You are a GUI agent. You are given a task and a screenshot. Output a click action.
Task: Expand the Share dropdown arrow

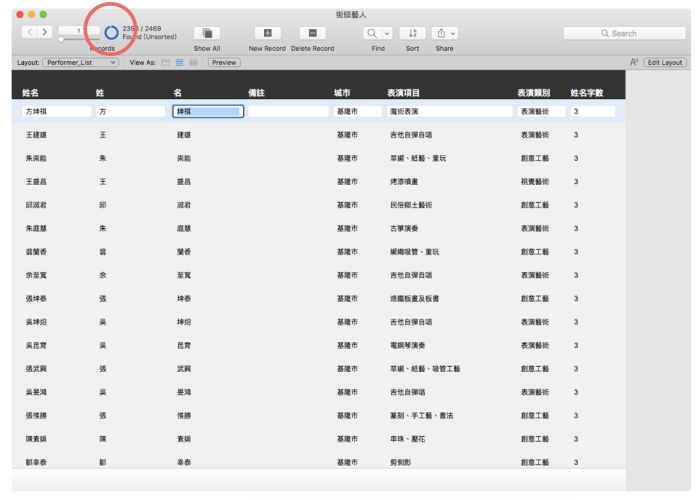452,33
